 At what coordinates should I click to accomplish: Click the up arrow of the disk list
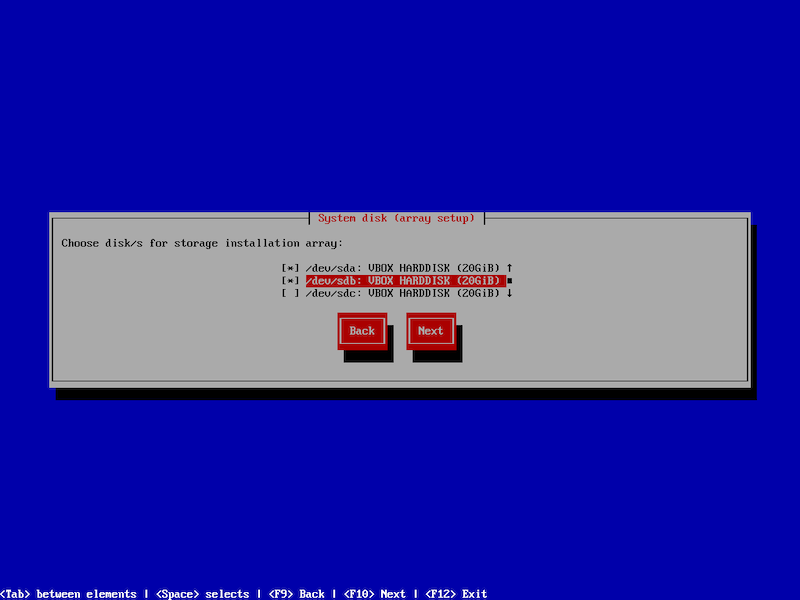(x=509, y=268)
